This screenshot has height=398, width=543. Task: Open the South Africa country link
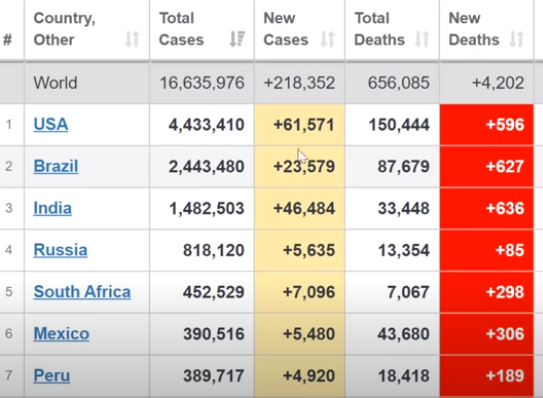[x=82, y=292]
